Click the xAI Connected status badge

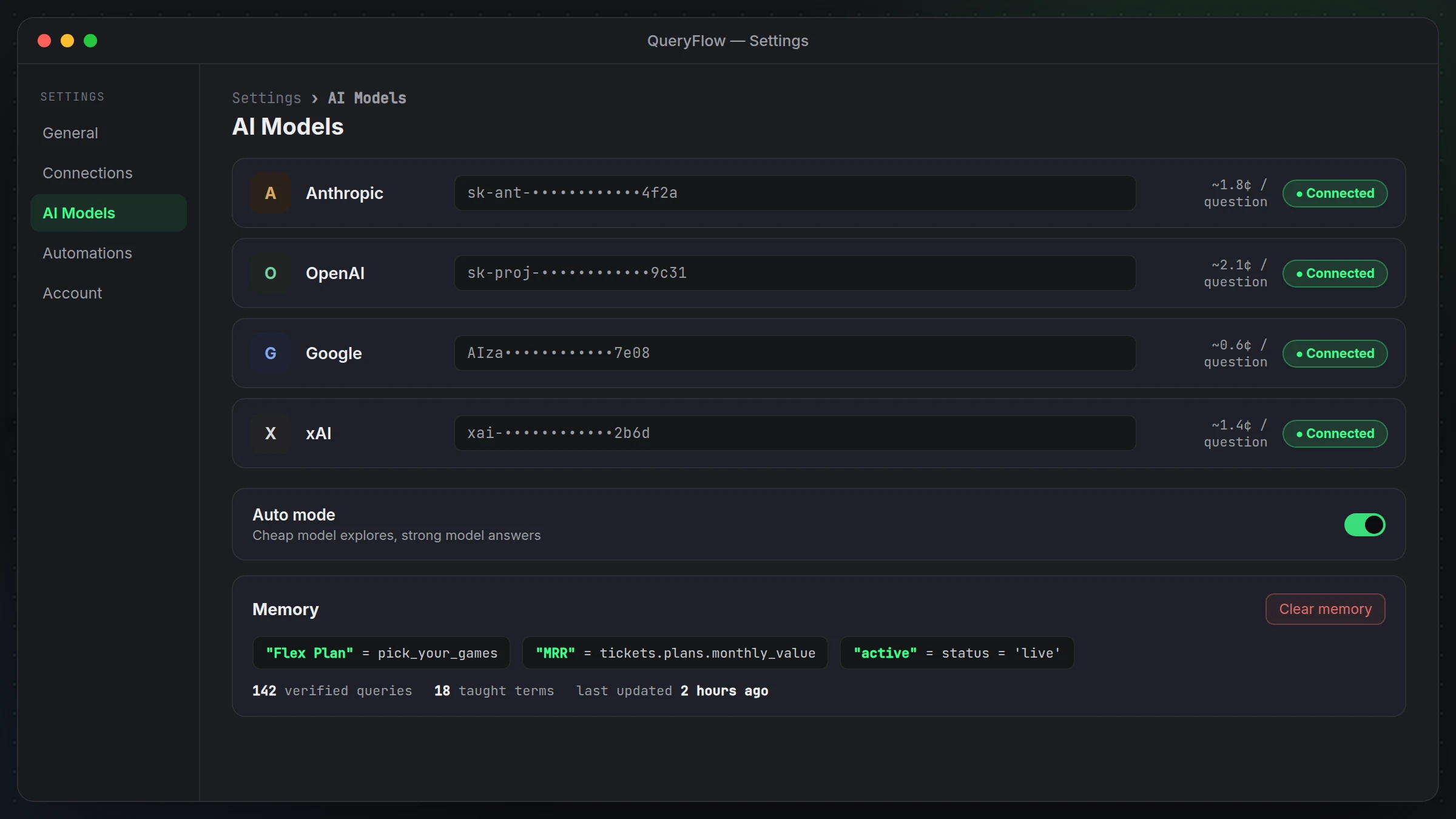(x=1335, y=434)
